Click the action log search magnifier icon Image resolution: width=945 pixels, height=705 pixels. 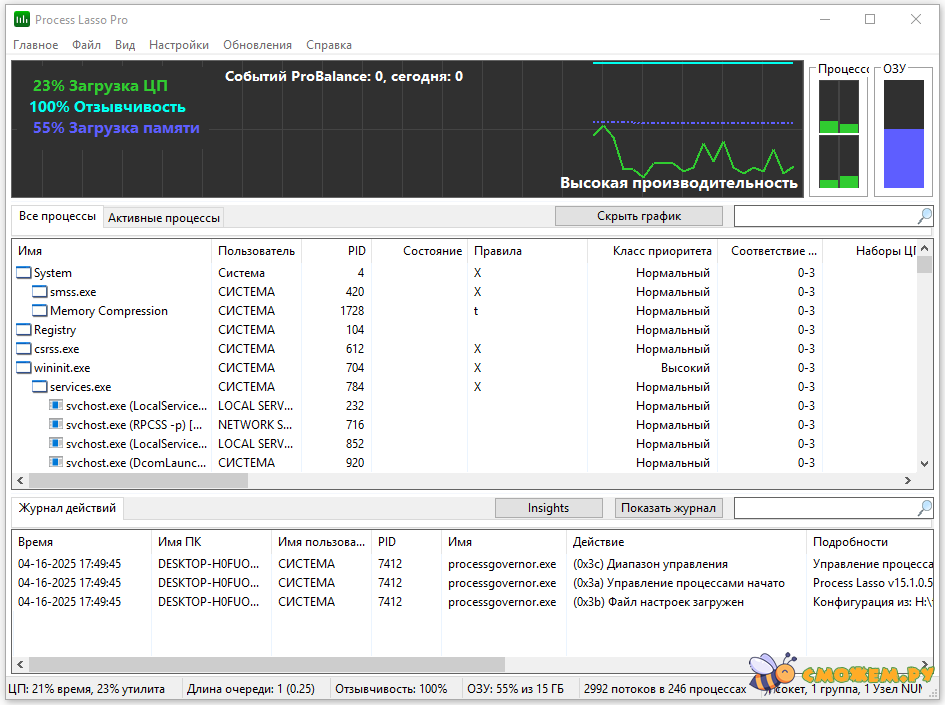tap(924, 509)
